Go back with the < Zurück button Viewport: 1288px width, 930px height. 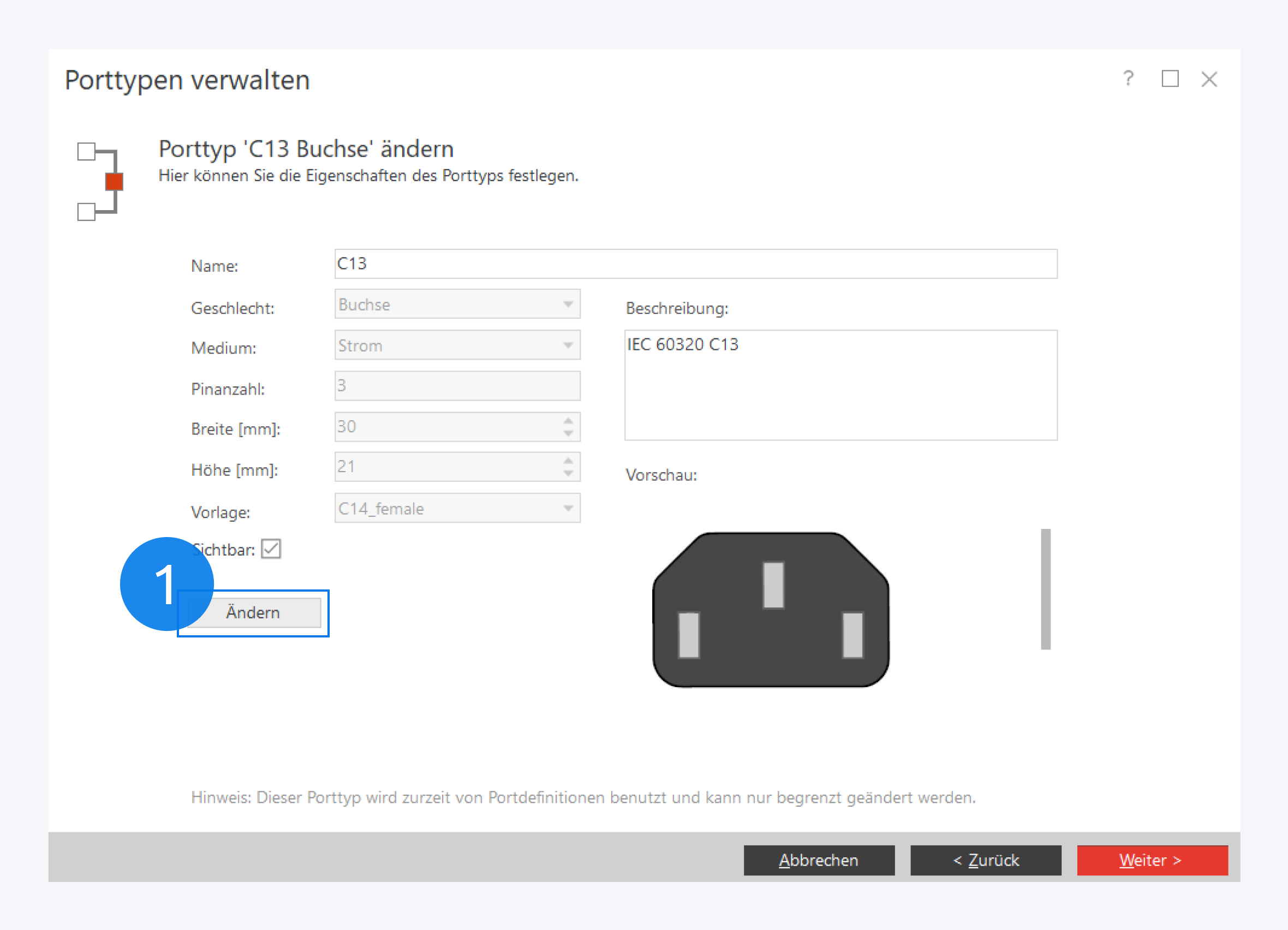coord(985,860)
